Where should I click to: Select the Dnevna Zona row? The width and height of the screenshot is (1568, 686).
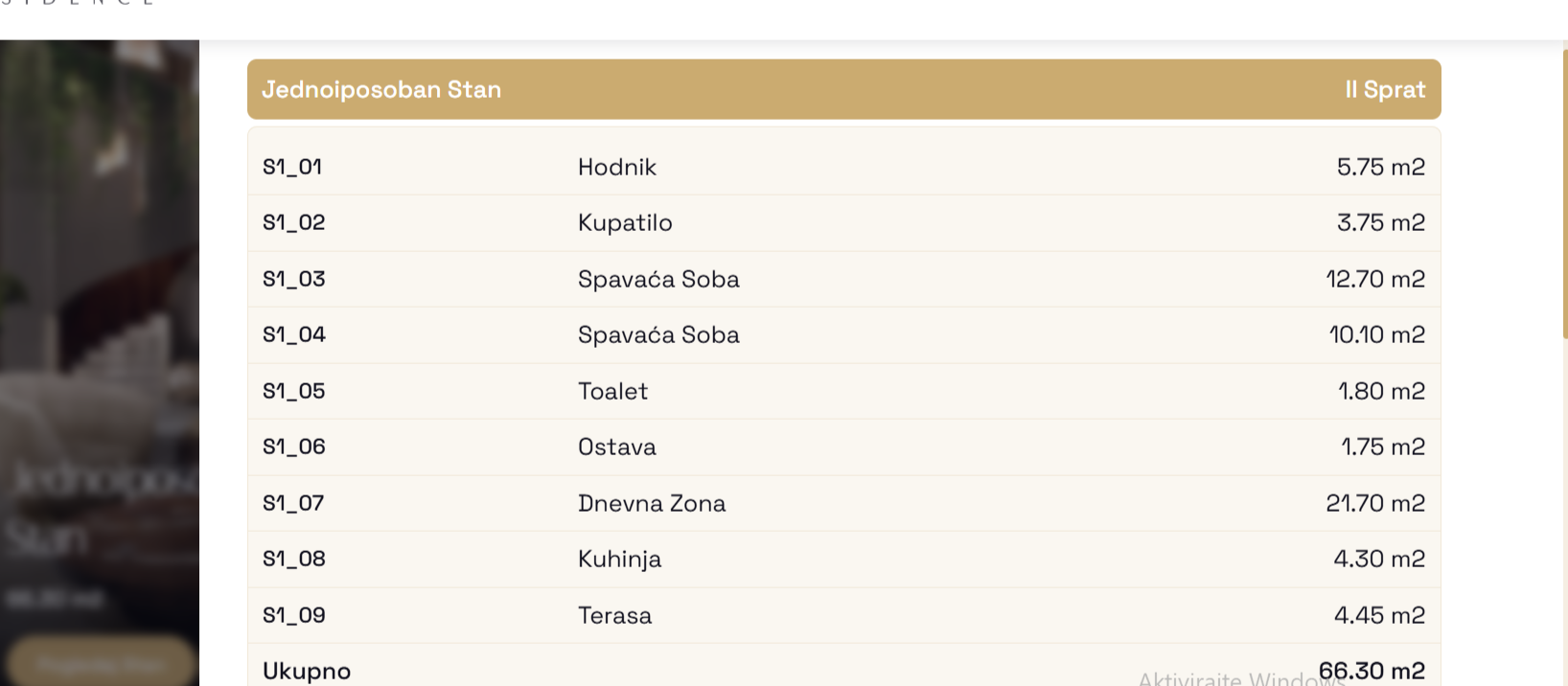point(843,503)
